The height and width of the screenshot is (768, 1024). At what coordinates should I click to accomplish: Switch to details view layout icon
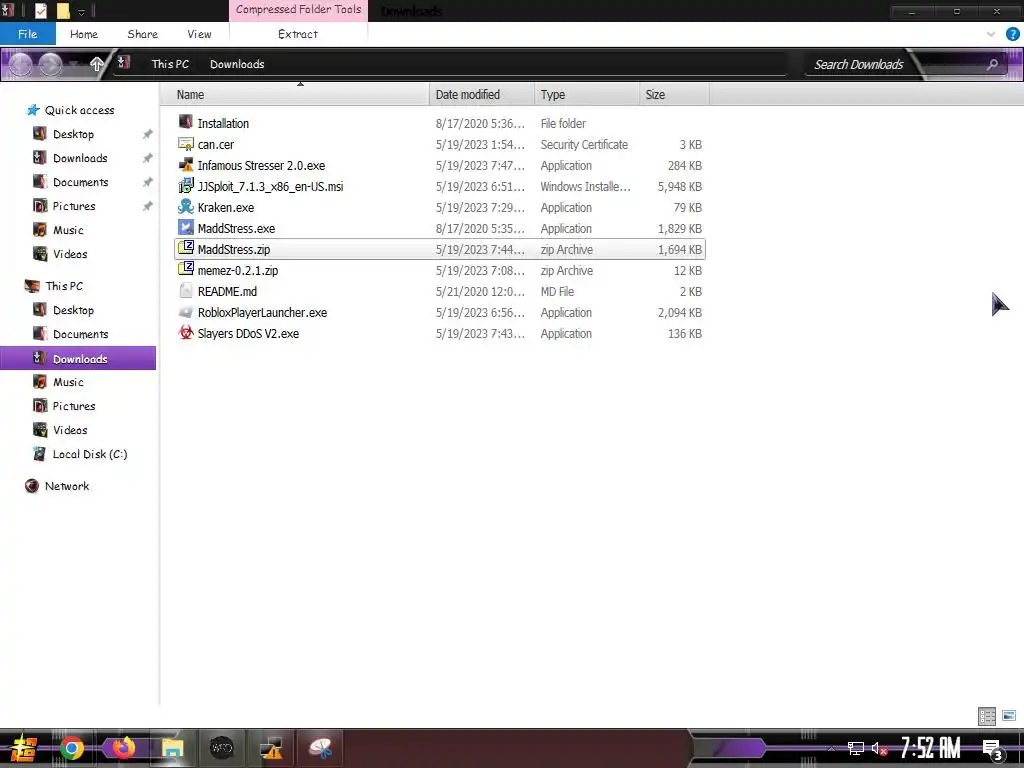coord(987,716)
